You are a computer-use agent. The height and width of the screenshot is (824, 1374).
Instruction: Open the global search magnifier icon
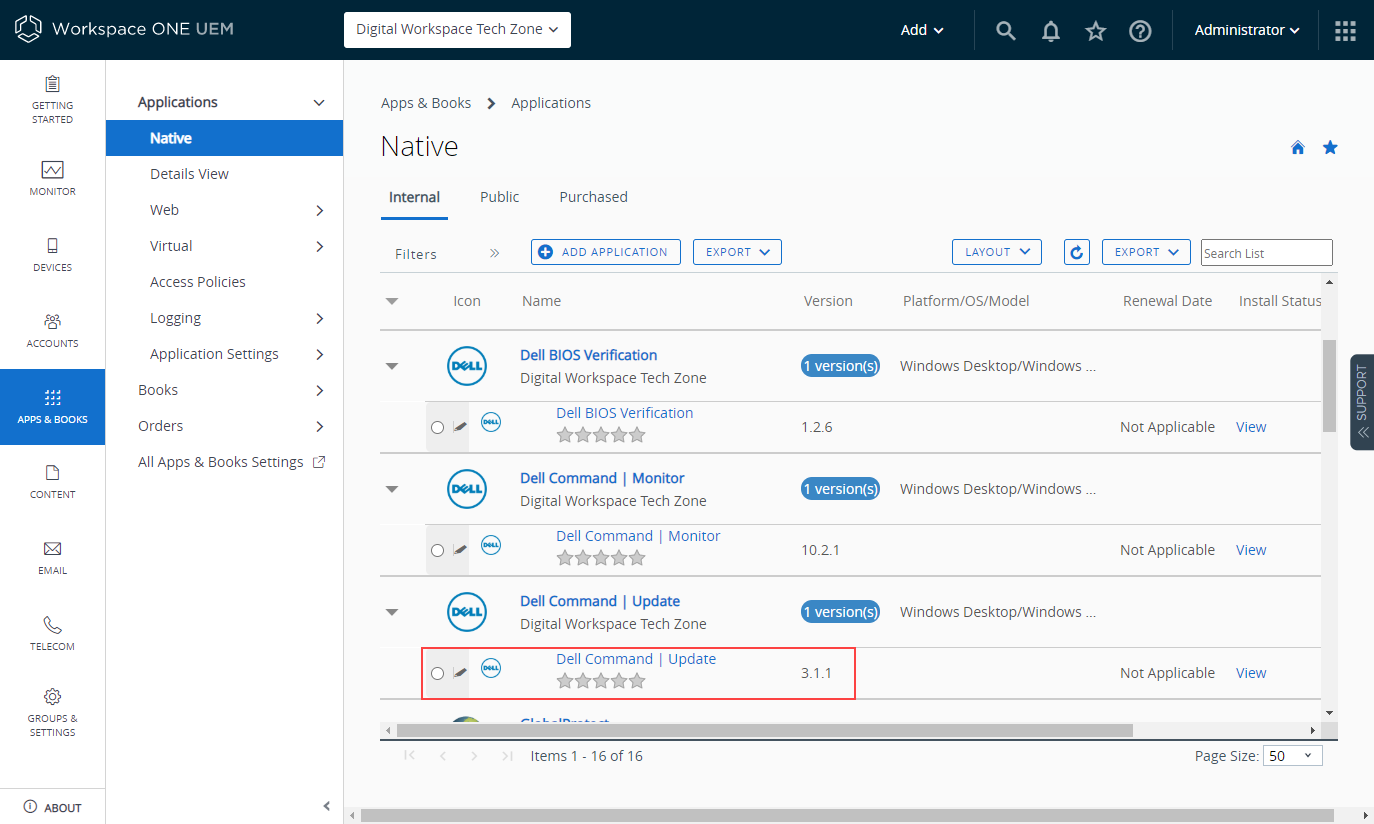pyautogui.click(x=1006, y=30)
